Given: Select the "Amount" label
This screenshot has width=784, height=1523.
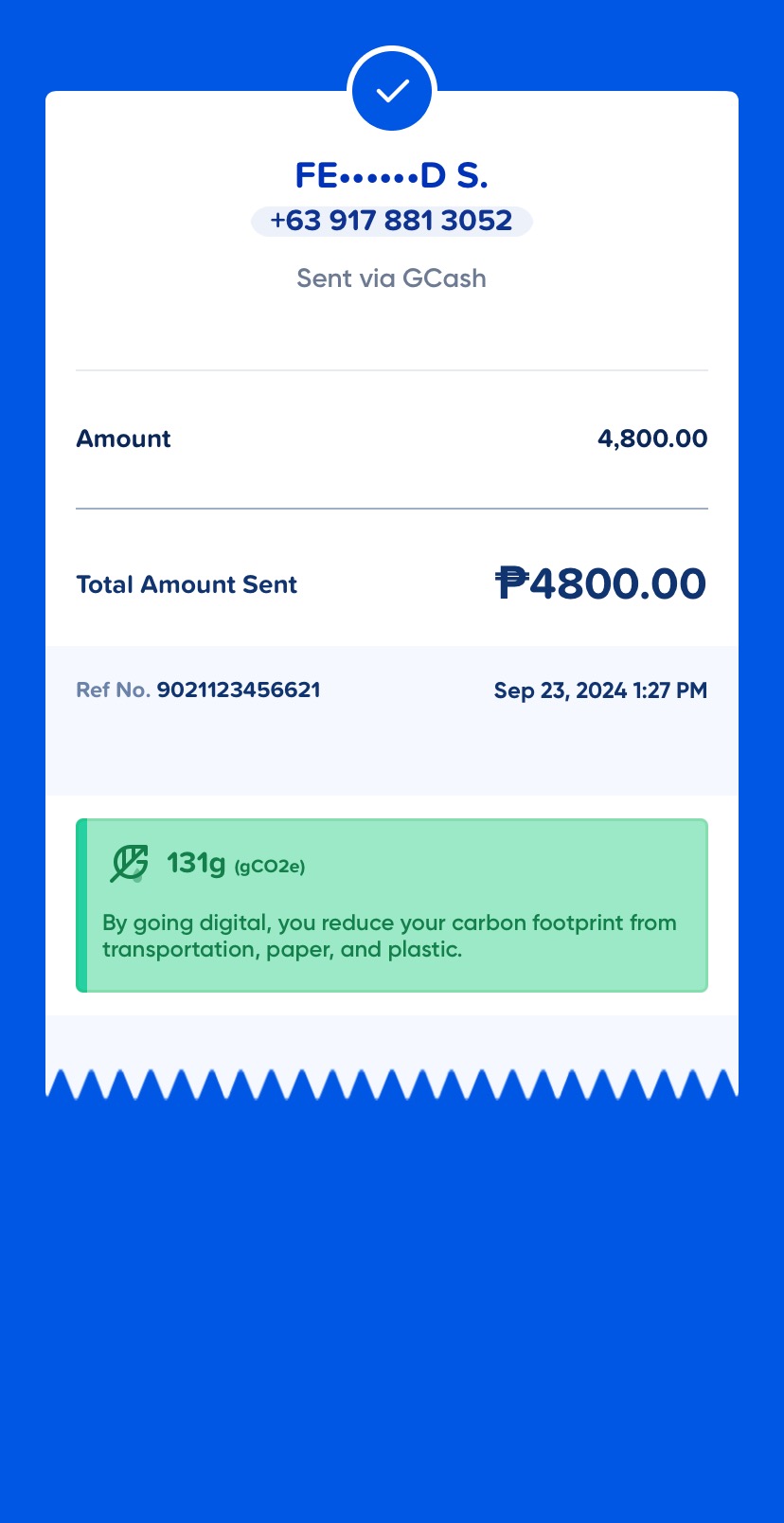Looking at the screenshot, I should 123,439.
